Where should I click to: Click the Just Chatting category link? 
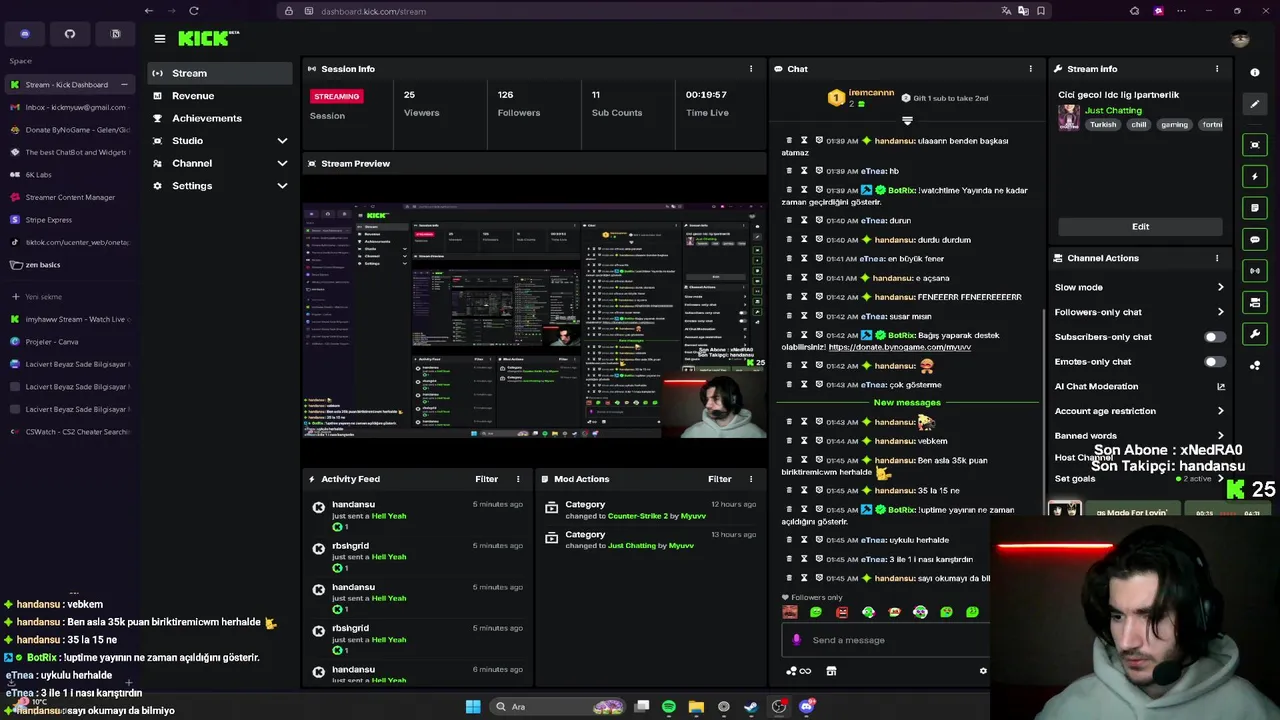point(1113,110)
